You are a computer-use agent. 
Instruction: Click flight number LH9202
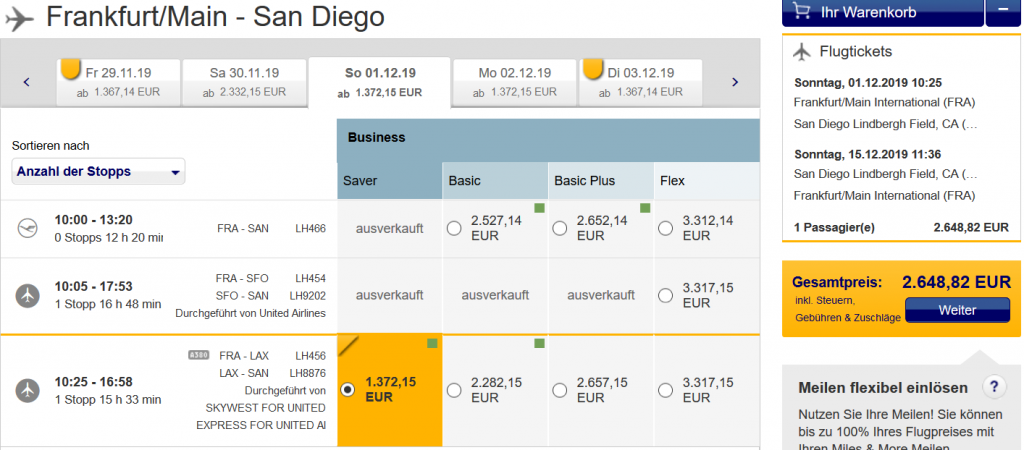pyautogui.click(x=307, y=296)
